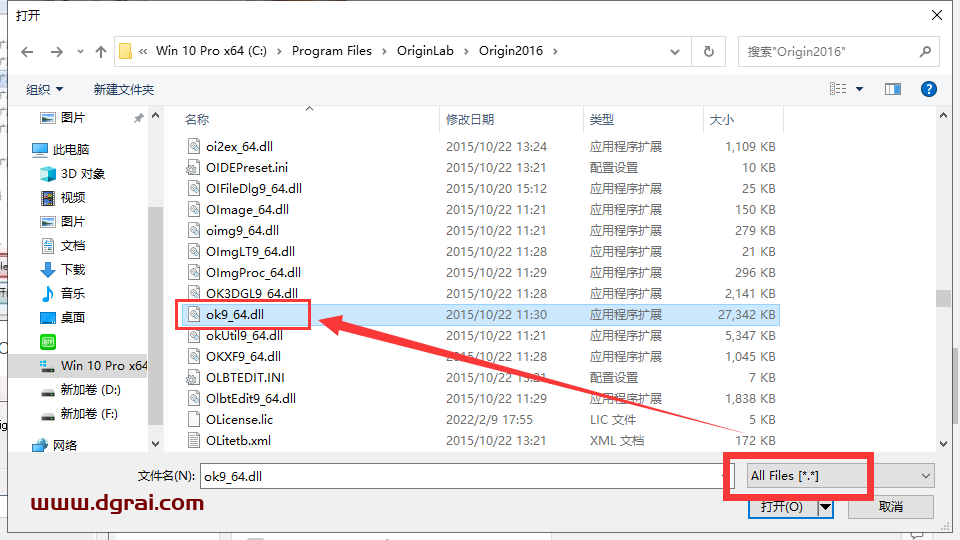Image resolution: width=960 pixels, height=540 pixels.
Task: Select file oi2ex_64.dll
Action: coord(239,146)
